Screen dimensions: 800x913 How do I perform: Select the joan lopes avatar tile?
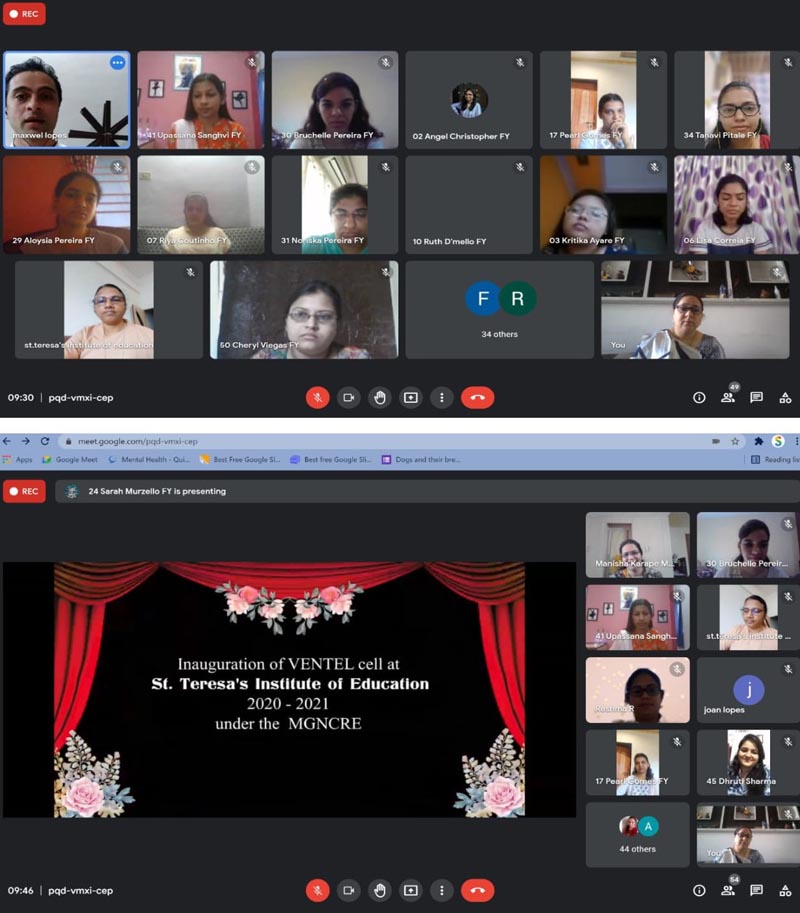click(x=748, y=690)
